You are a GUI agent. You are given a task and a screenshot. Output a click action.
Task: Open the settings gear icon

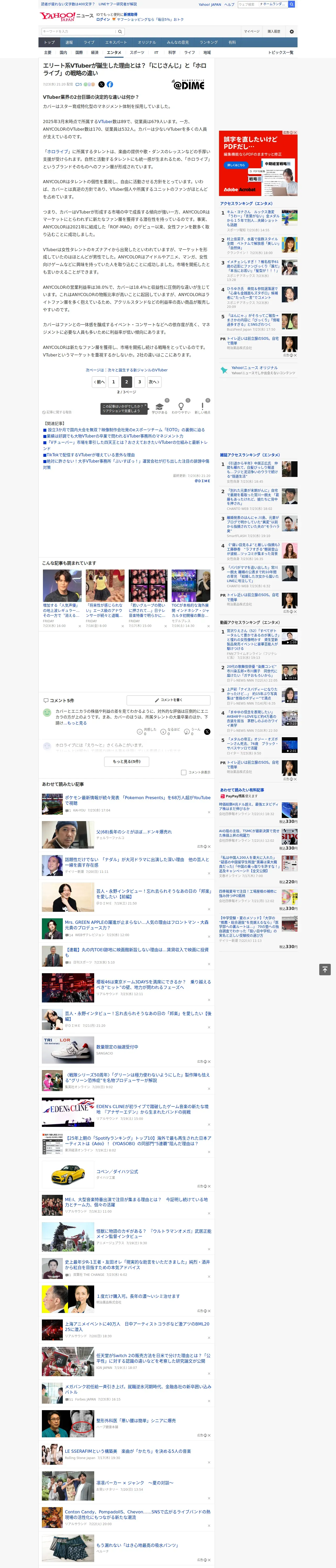292,32
